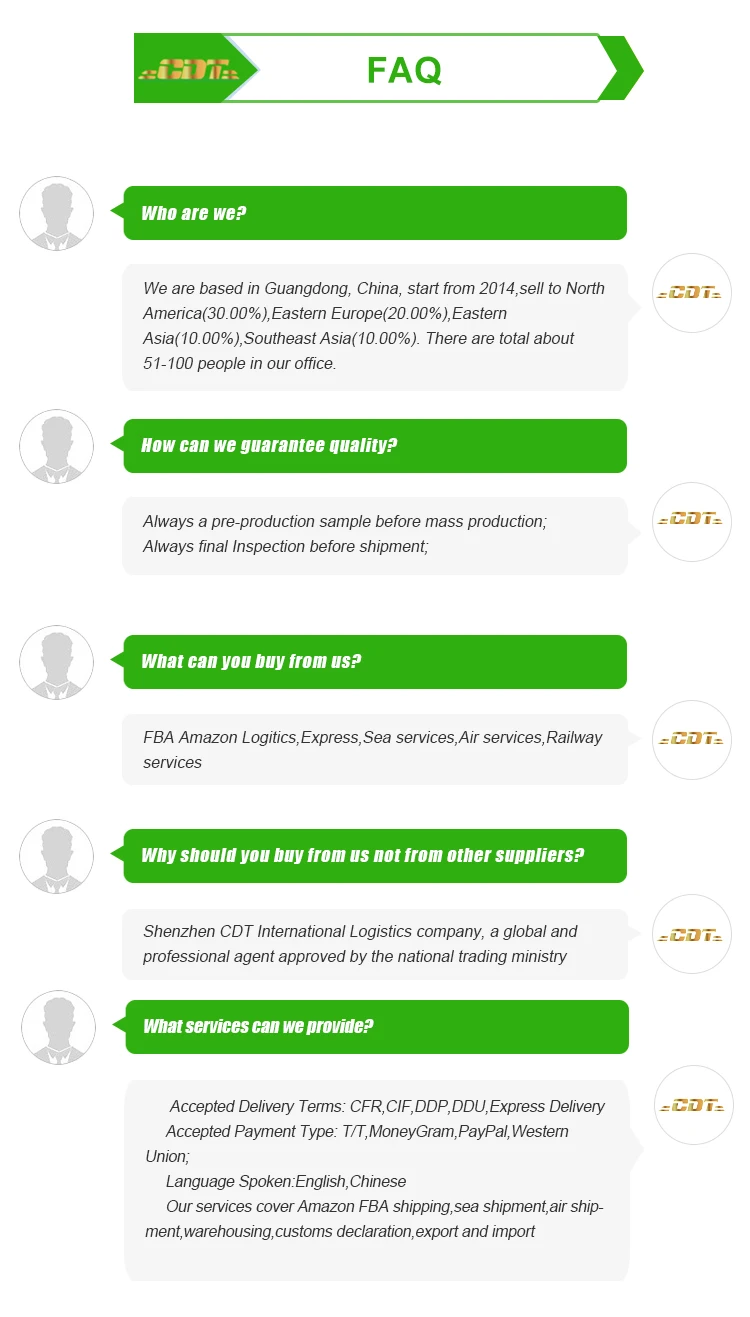Viewport: 750px width, 1317px height.
Task: Click the answer text about Guangdong, China
Action: pyautogui.click(x=374, y=326)
